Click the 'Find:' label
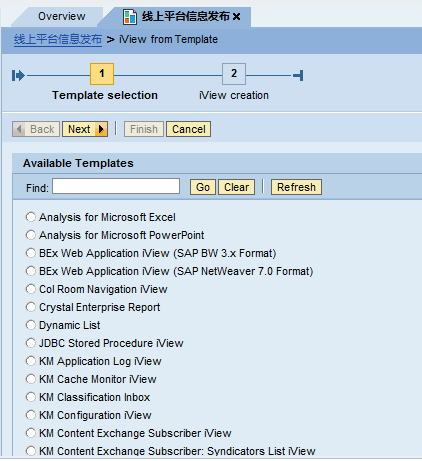Screen dimensions: 422x461 pos(37,188)
